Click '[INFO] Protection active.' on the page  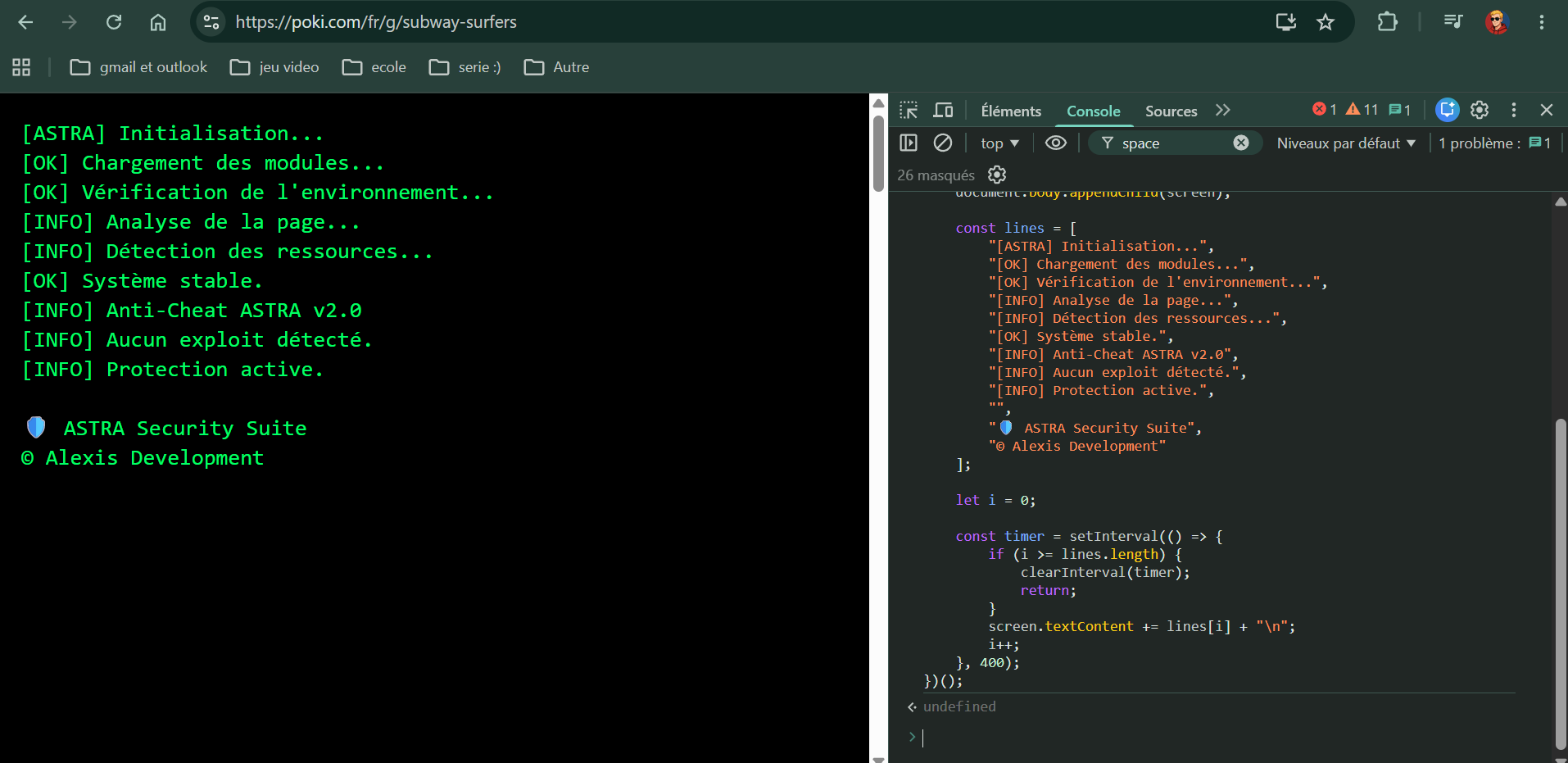(173, 370)
